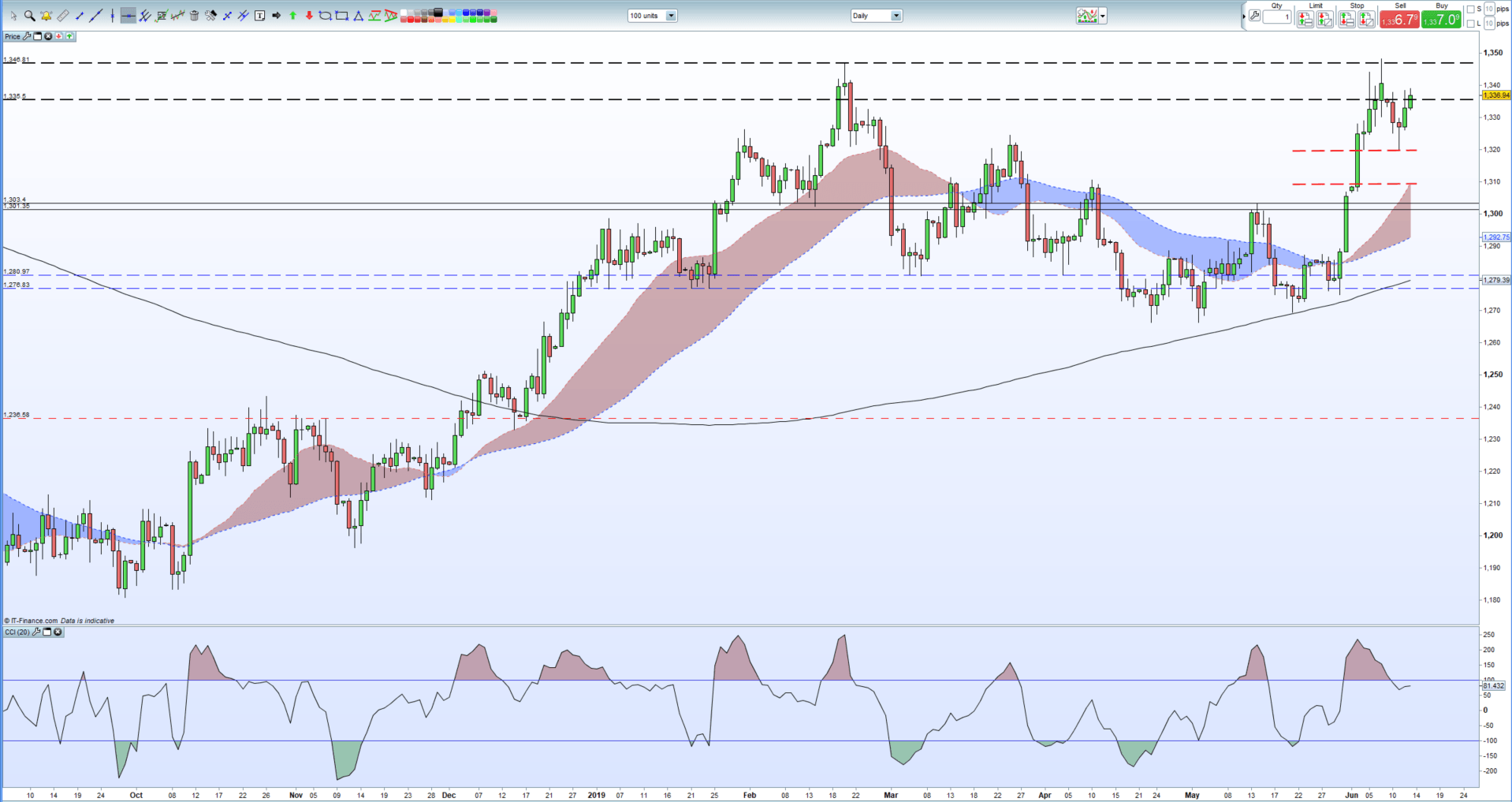Click the trash bin delete-objects icon

coord(194,16)
